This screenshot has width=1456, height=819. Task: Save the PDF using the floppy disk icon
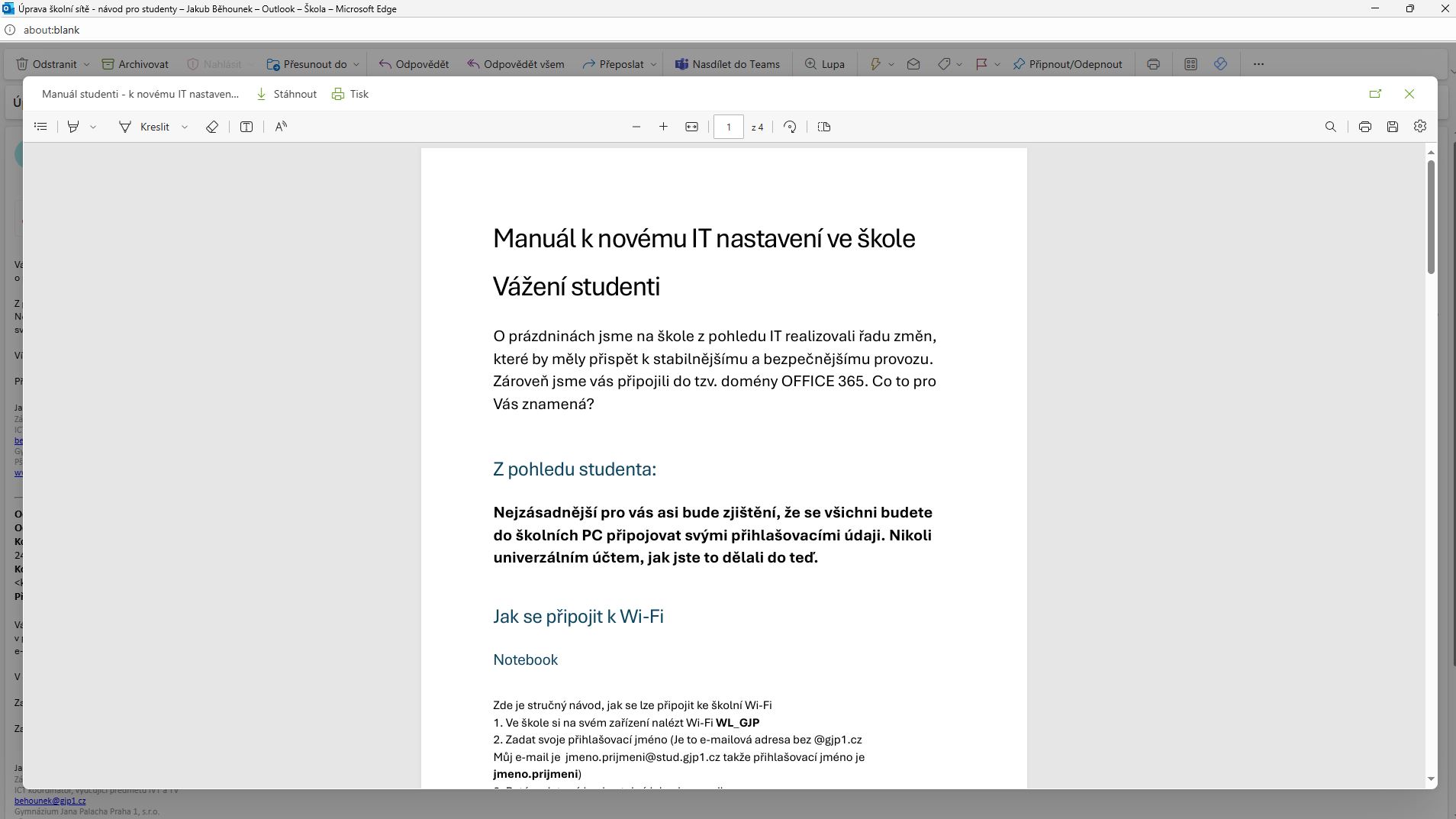click(x=1393, y=127)
